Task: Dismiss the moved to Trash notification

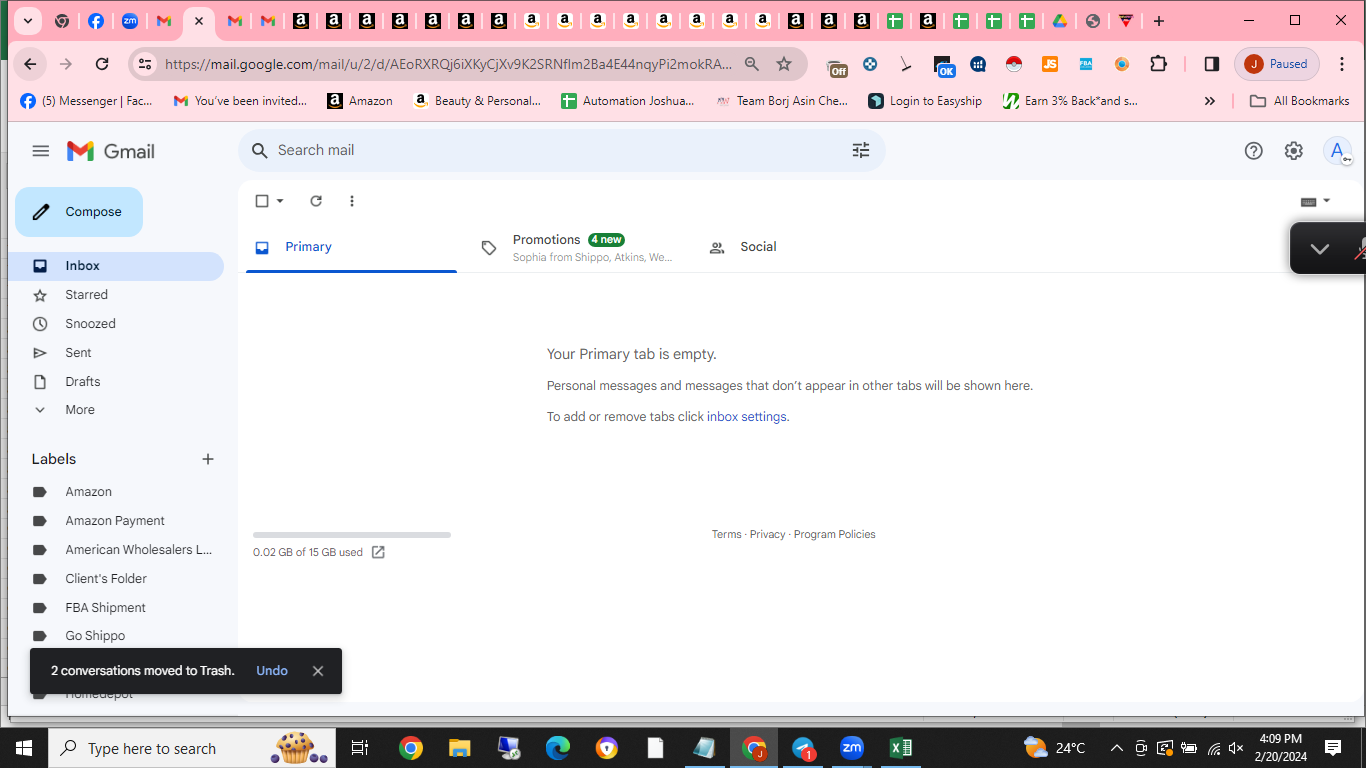Action: click(x=318, y=671)
